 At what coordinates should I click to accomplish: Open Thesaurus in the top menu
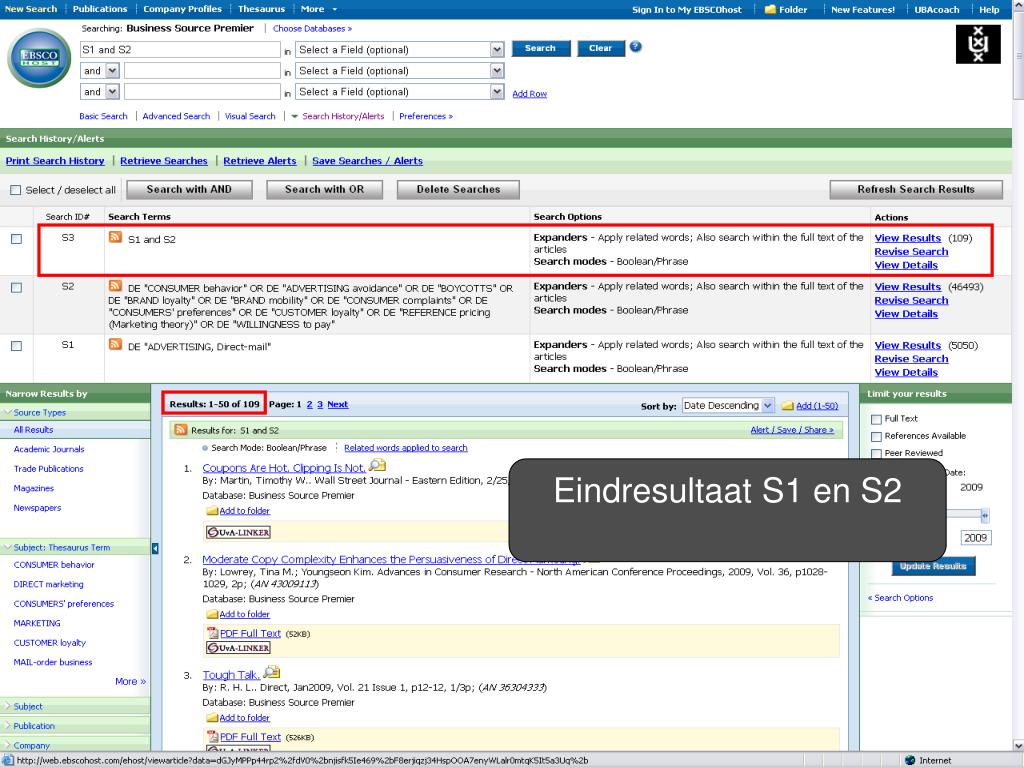click(x=261, y=9)
